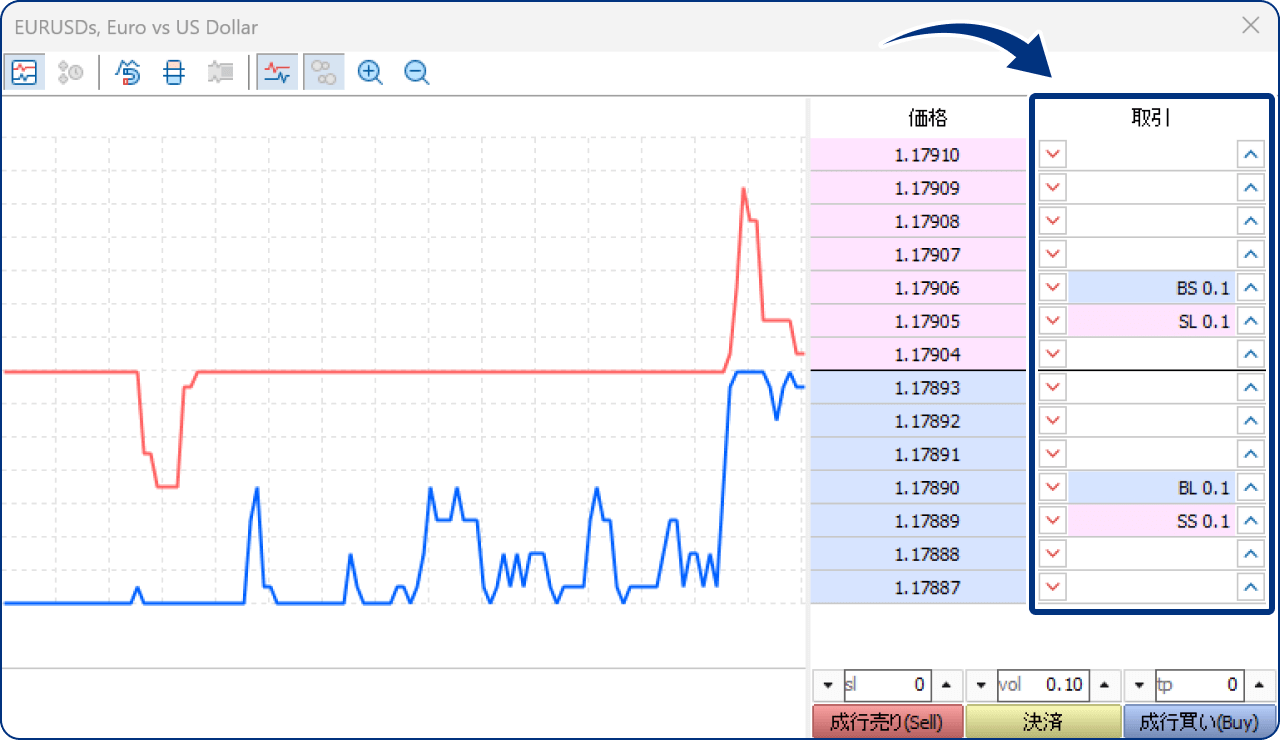The image size is (1280, 740).
Task: Click red sell arrow at 1.17904
Action: pos(1053,354)
